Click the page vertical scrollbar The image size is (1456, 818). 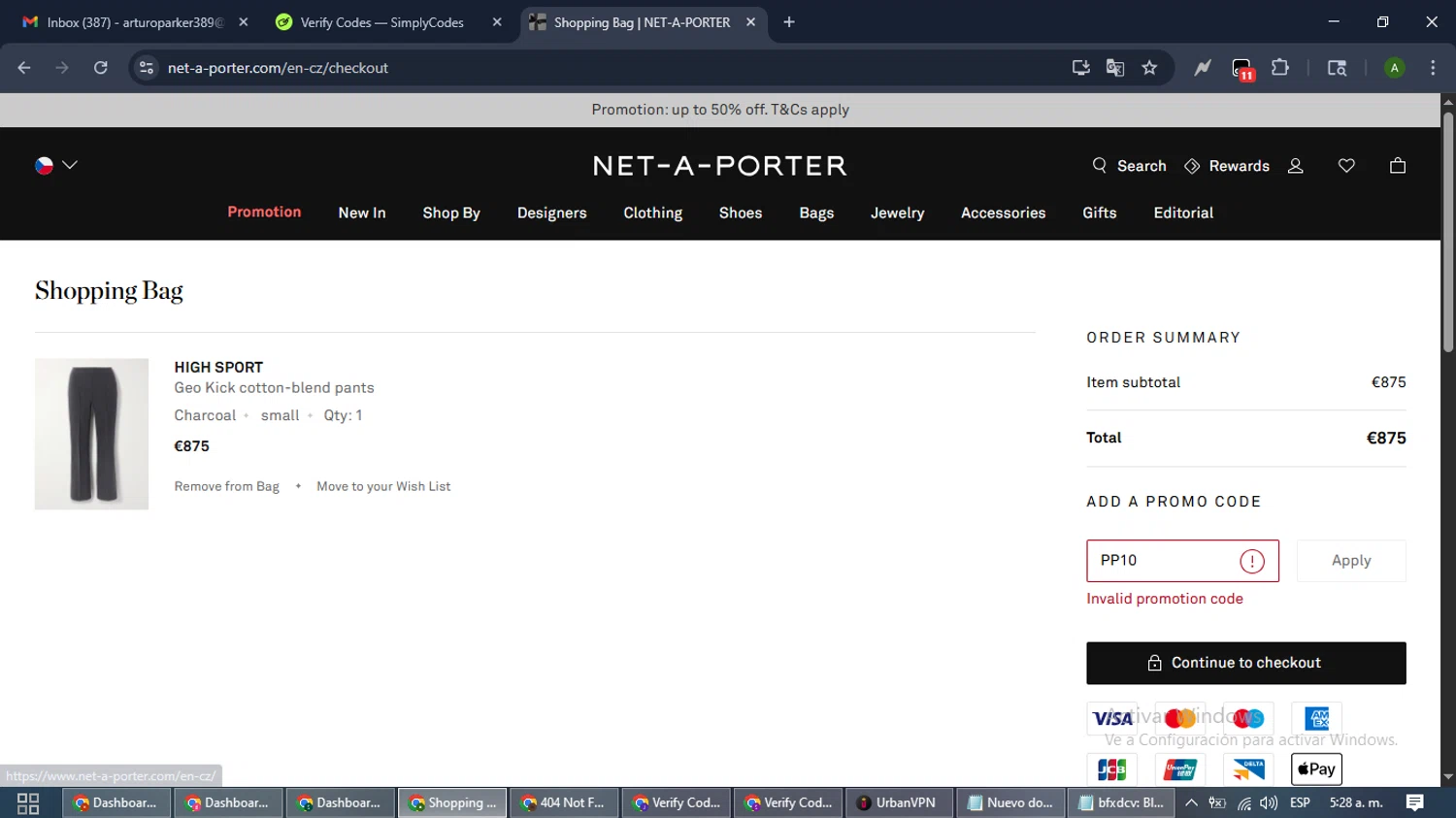(1448, 233)
